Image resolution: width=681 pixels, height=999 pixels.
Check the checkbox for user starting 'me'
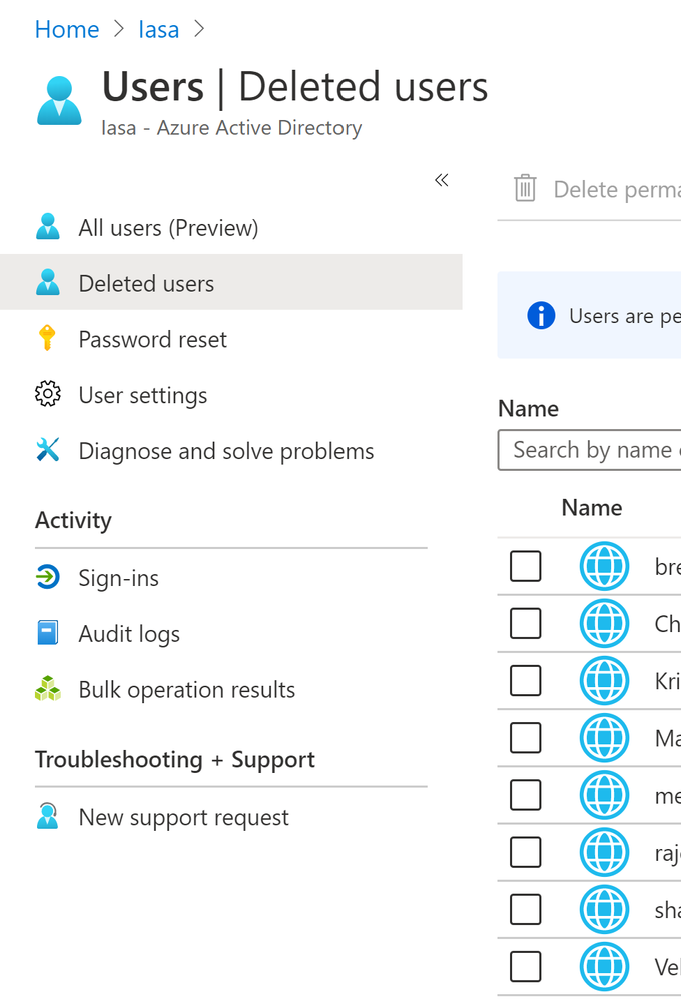coord(526,794)
